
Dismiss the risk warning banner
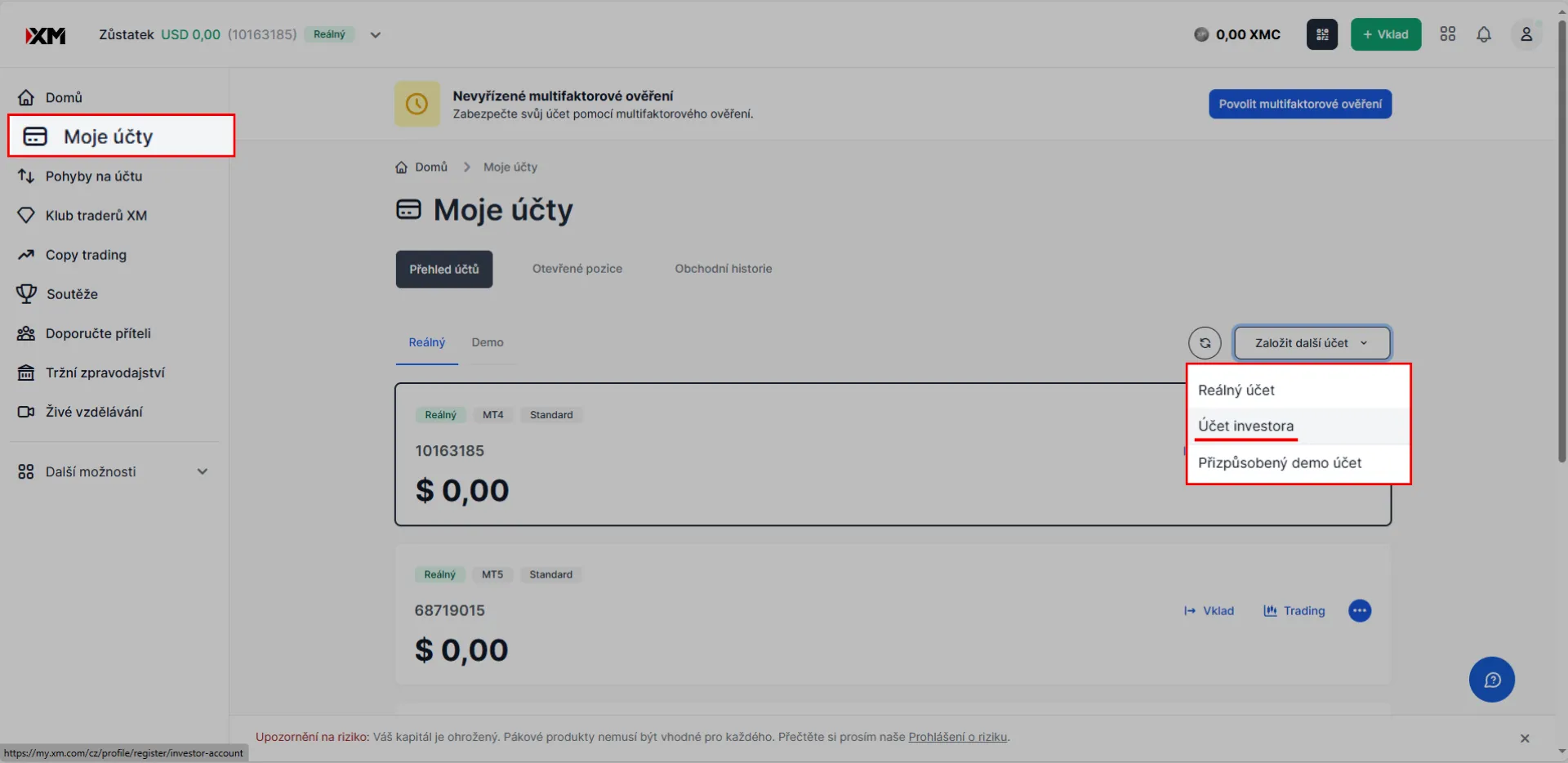[x=1525, y=738]
